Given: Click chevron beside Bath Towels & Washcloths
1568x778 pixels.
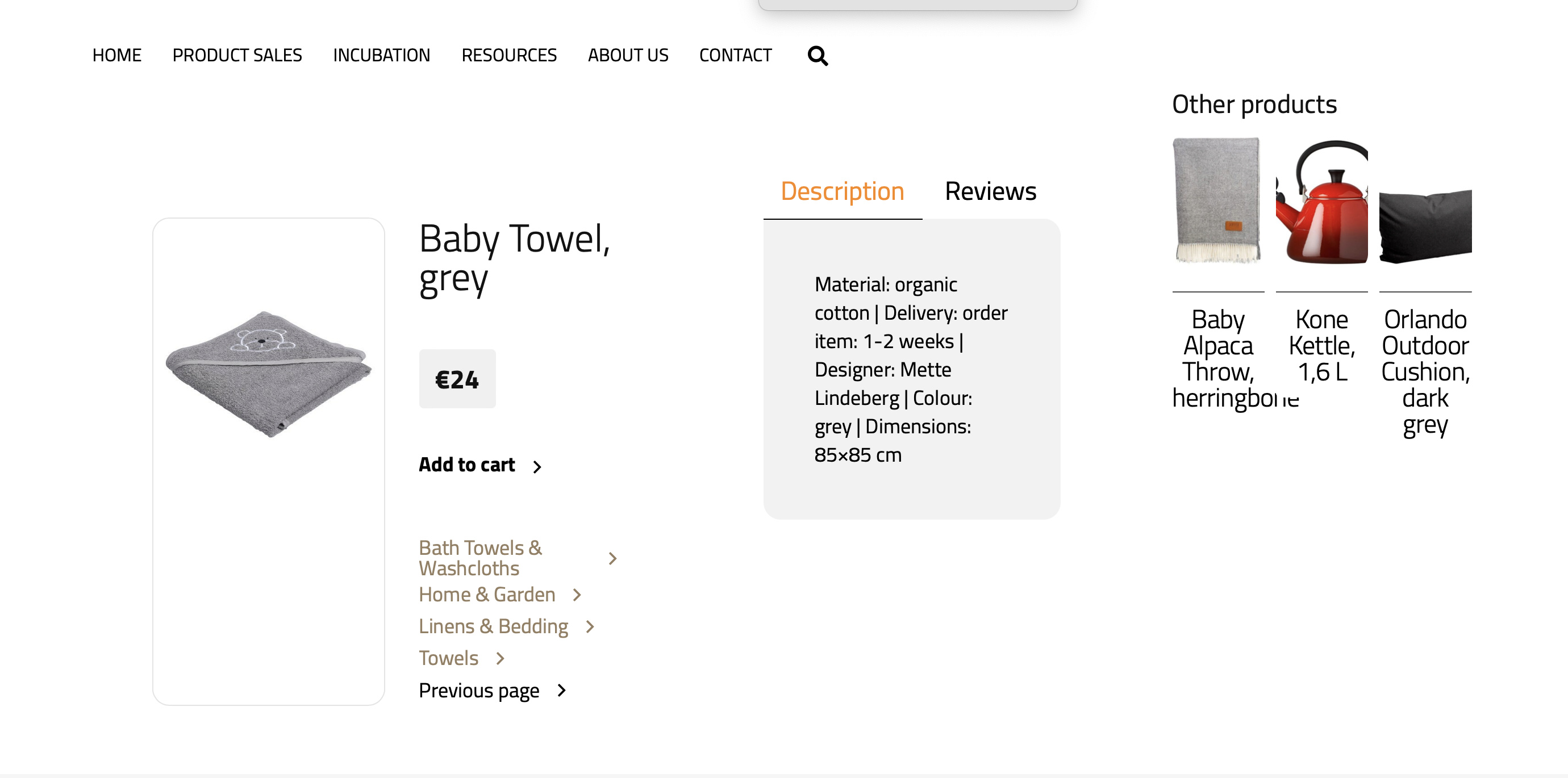Looking at the screenshot, I should coord(612,558).
